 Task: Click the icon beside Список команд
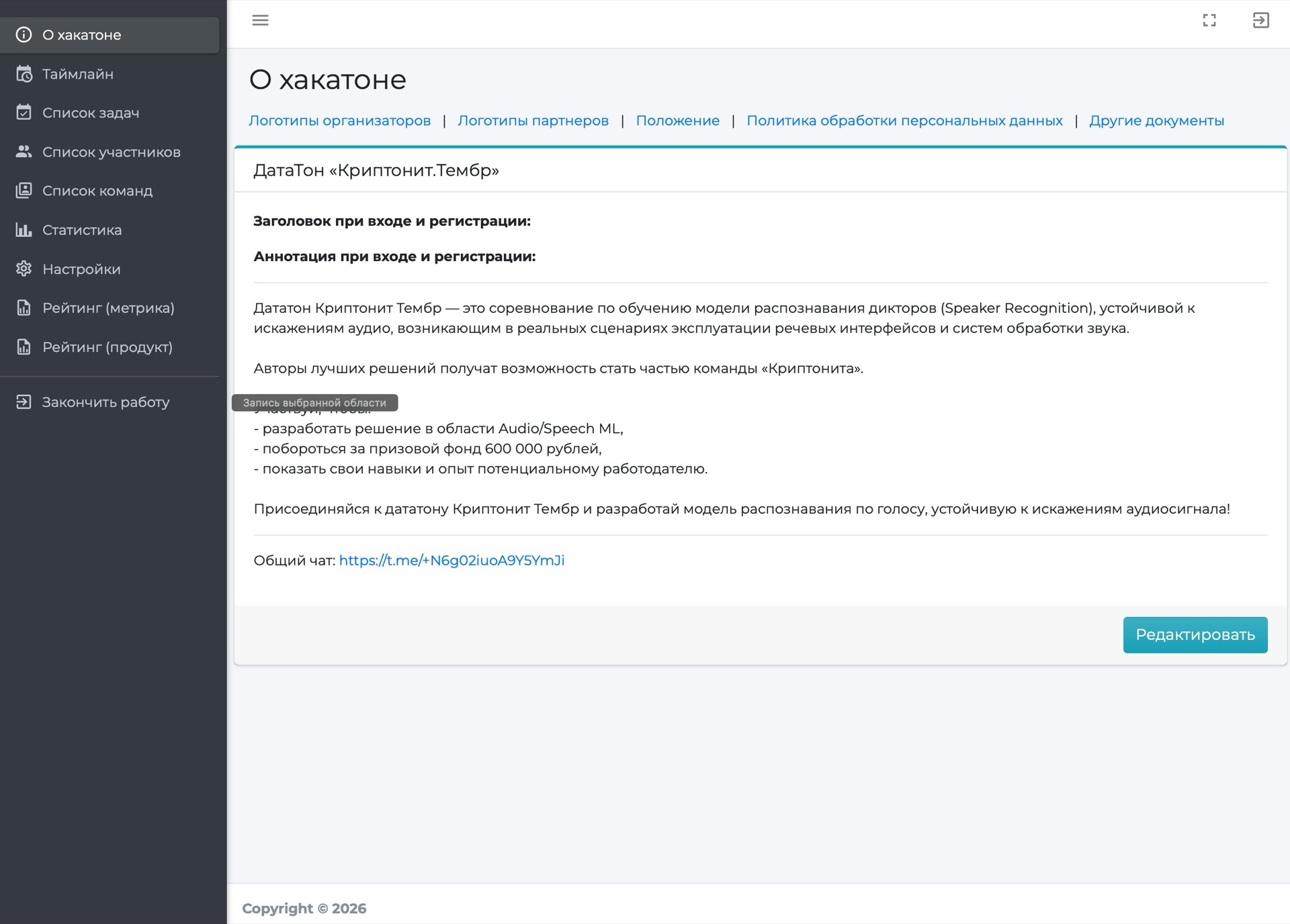[24, 191]
